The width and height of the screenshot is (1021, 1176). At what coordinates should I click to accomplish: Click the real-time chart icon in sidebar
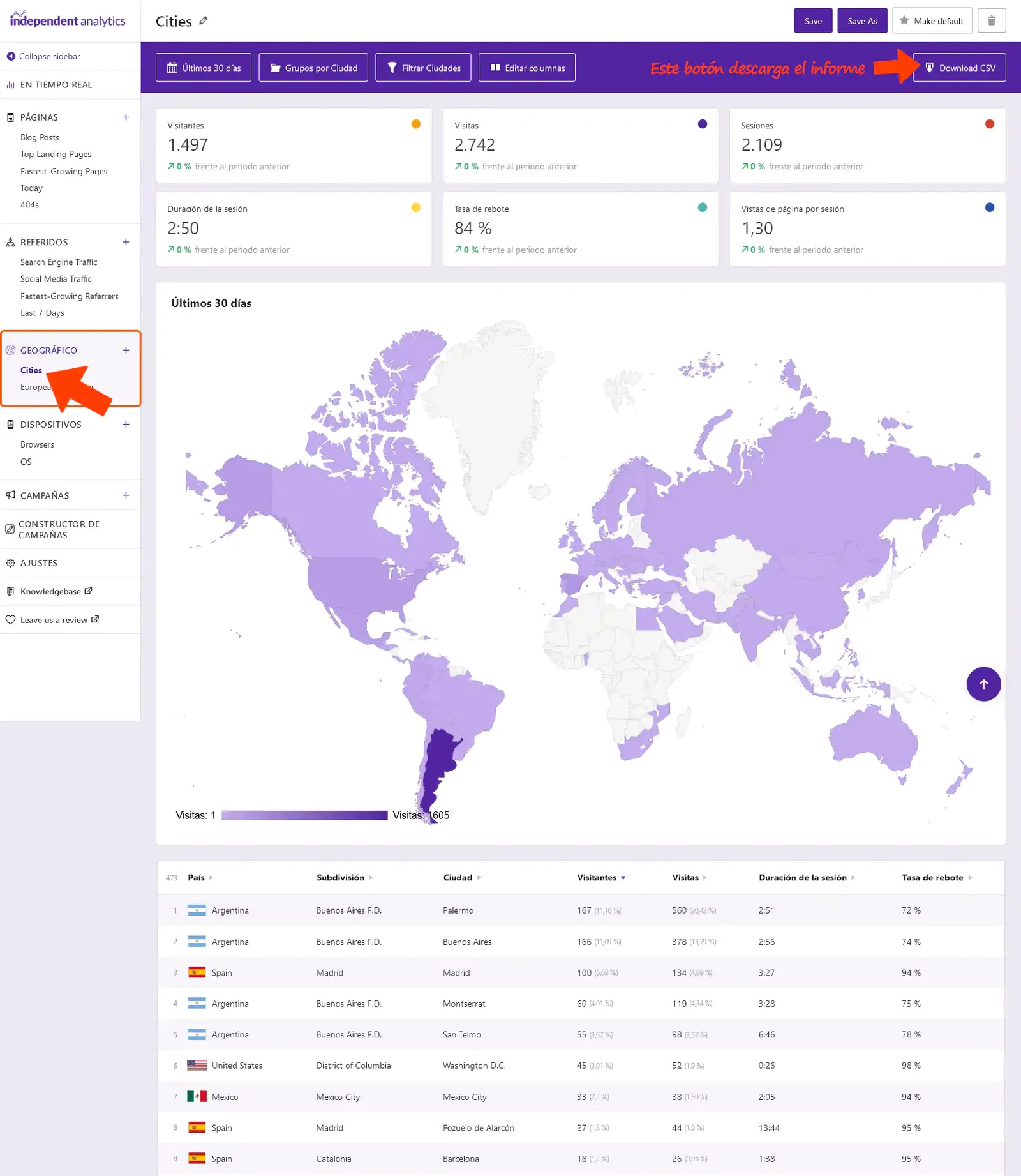[10, 84]
